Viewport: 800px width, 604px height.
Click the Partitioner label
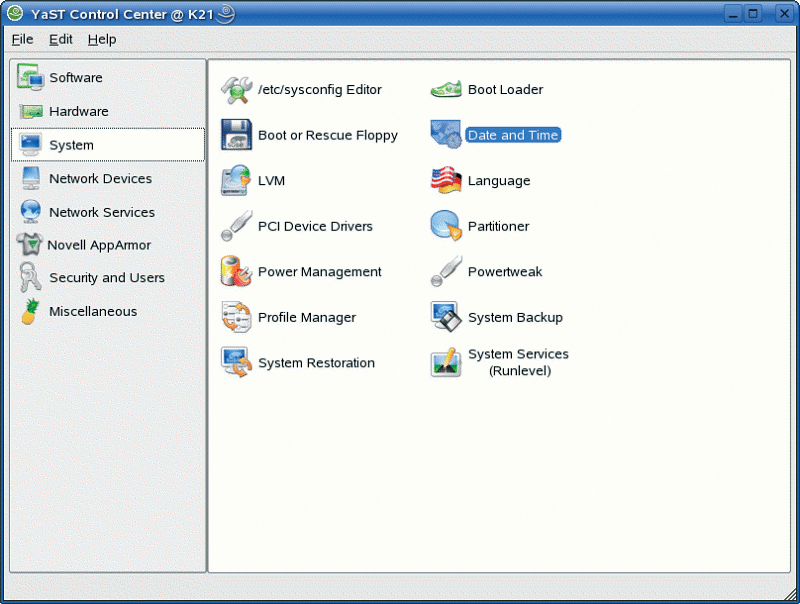(498, 226)
